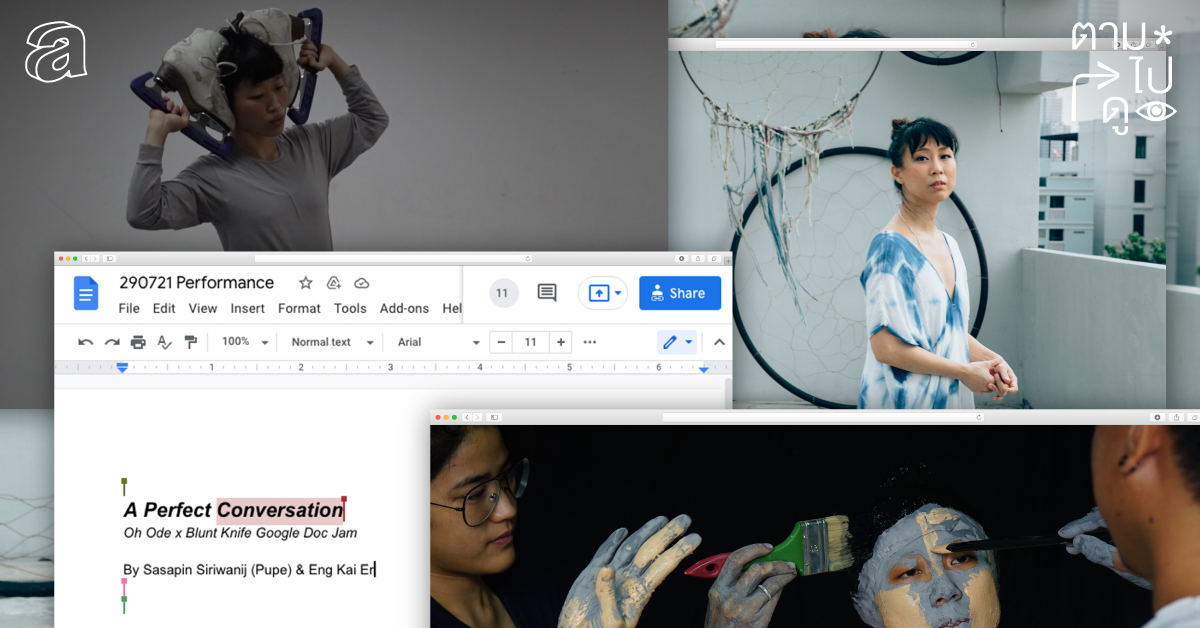This screenshot has width=1200, height=628.
Task: Open the Arial font dropdown
Action: (x=439, y=342)
